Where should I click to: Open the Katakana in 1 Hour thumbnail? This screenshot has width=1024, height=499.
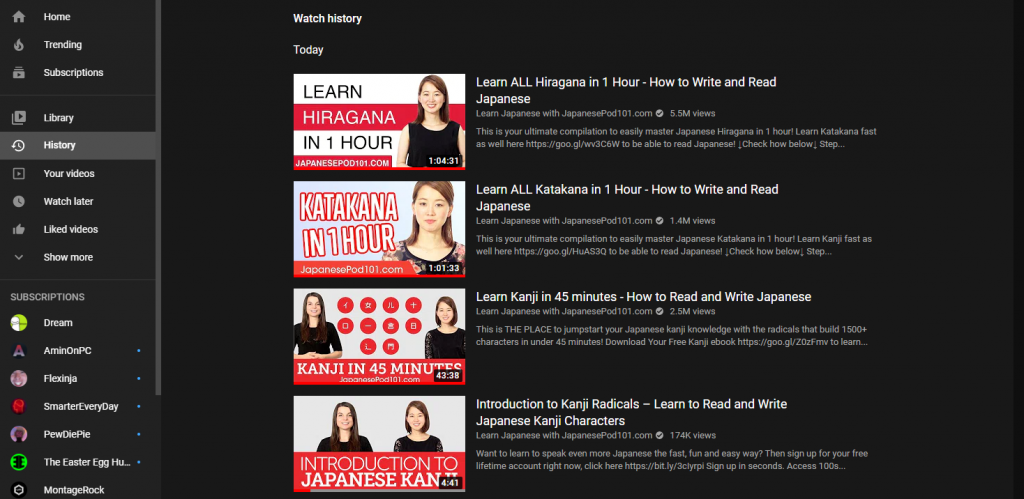(379, 229)
